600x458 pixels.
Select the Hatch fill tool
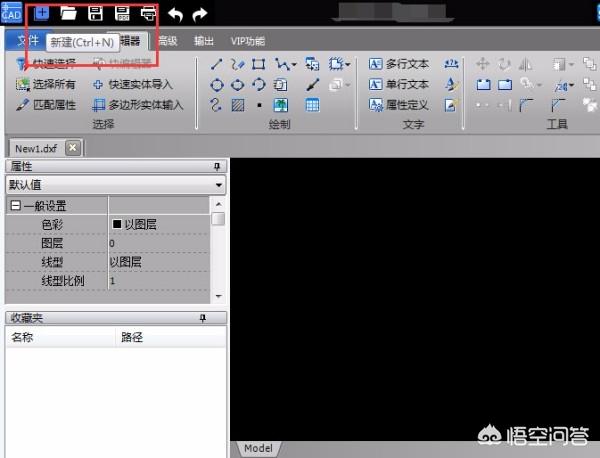[x=237, y=104]
